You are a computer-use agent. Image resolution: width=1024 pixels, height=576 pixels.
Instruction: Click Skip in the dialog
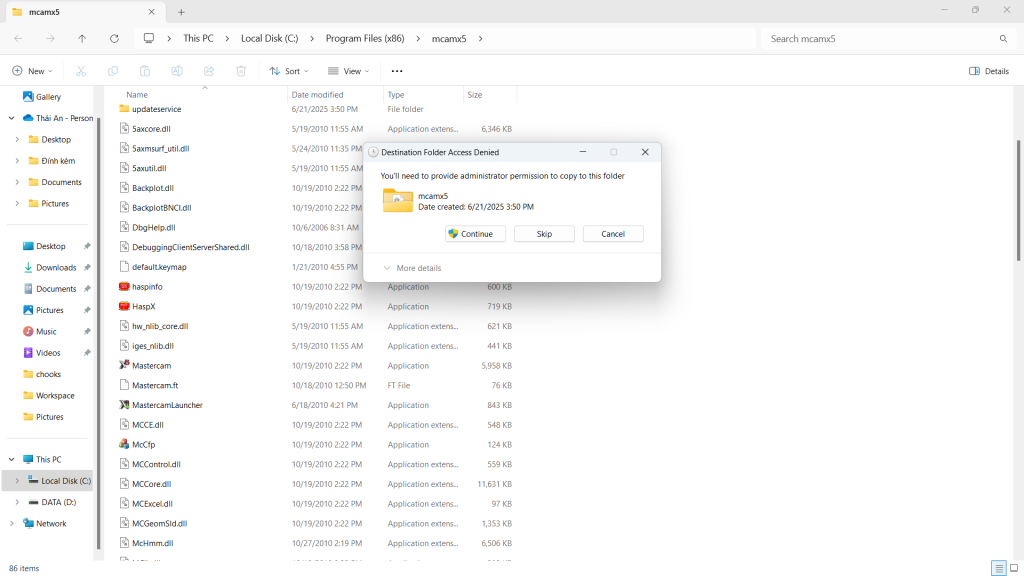(544, 234)
